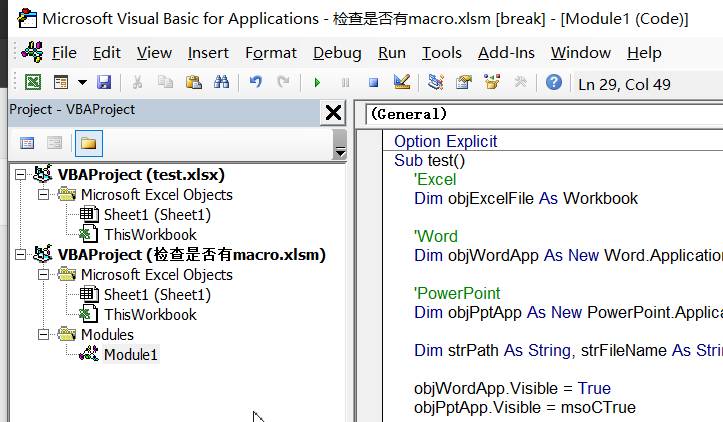Open the Window menu
Viewport: 723px width, 422px height.
pyautogui.click(x=581, y=53)
